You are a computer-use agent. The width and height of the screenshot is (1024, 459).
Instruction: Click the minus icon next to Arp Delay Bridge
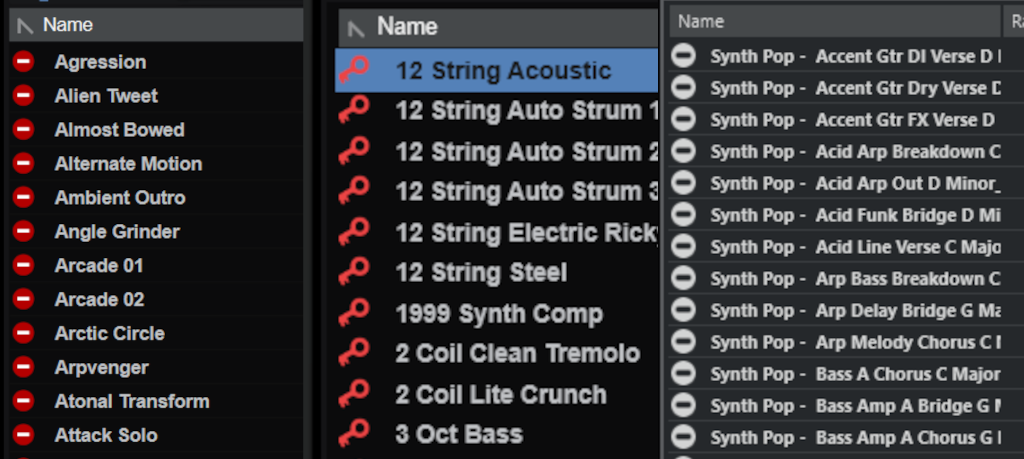point(683,311)
